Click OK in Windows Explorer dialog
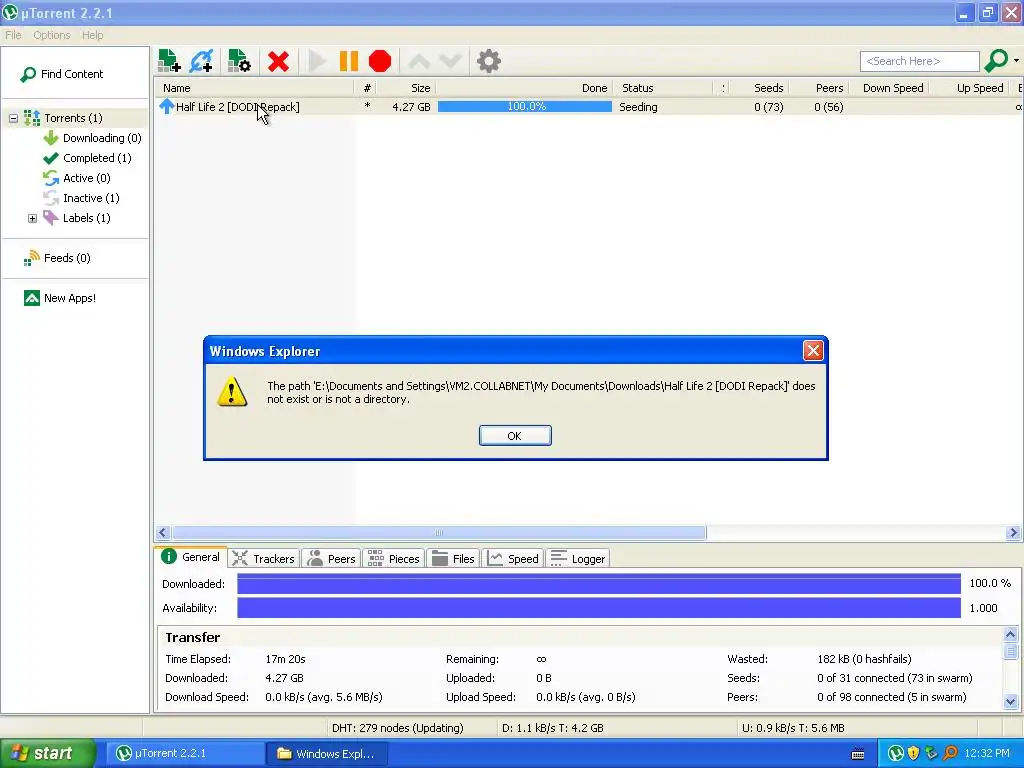1024x768 pixels. pyautogui.click(x=515, y=436)
